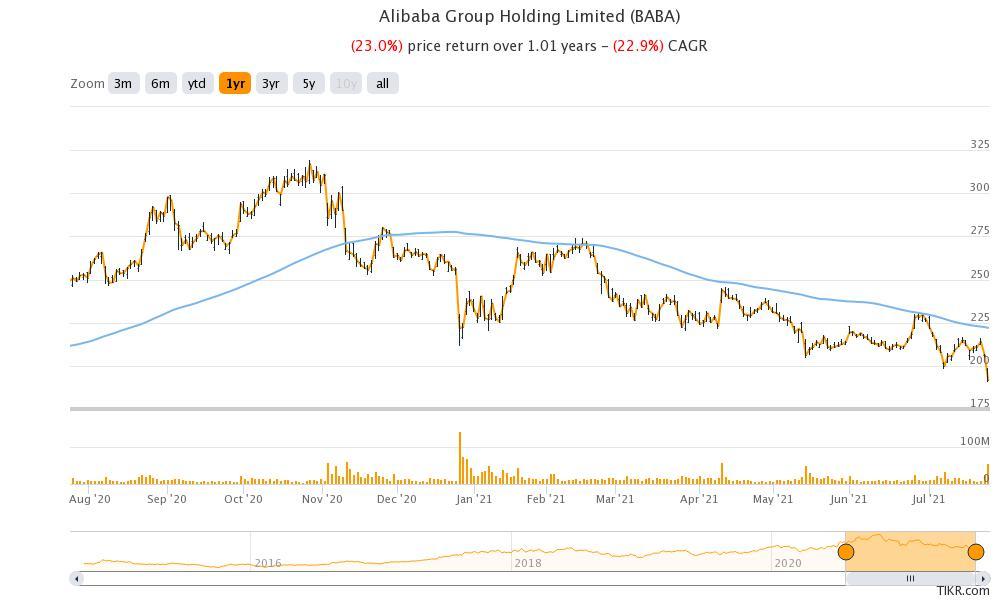Click the red price return text
The height and width of the screenshot is (600, 1000).
coord(379,46)
